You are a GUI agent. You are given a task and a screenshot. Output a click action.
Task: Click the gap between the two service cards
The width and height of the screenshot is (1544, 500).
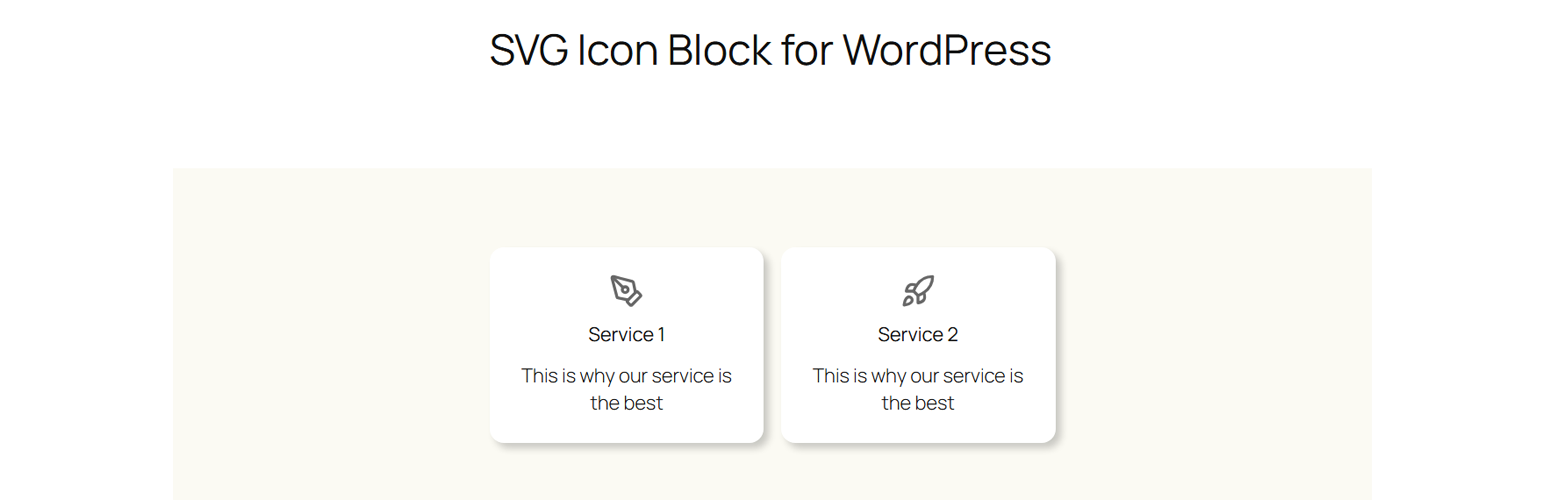point(772,340)
